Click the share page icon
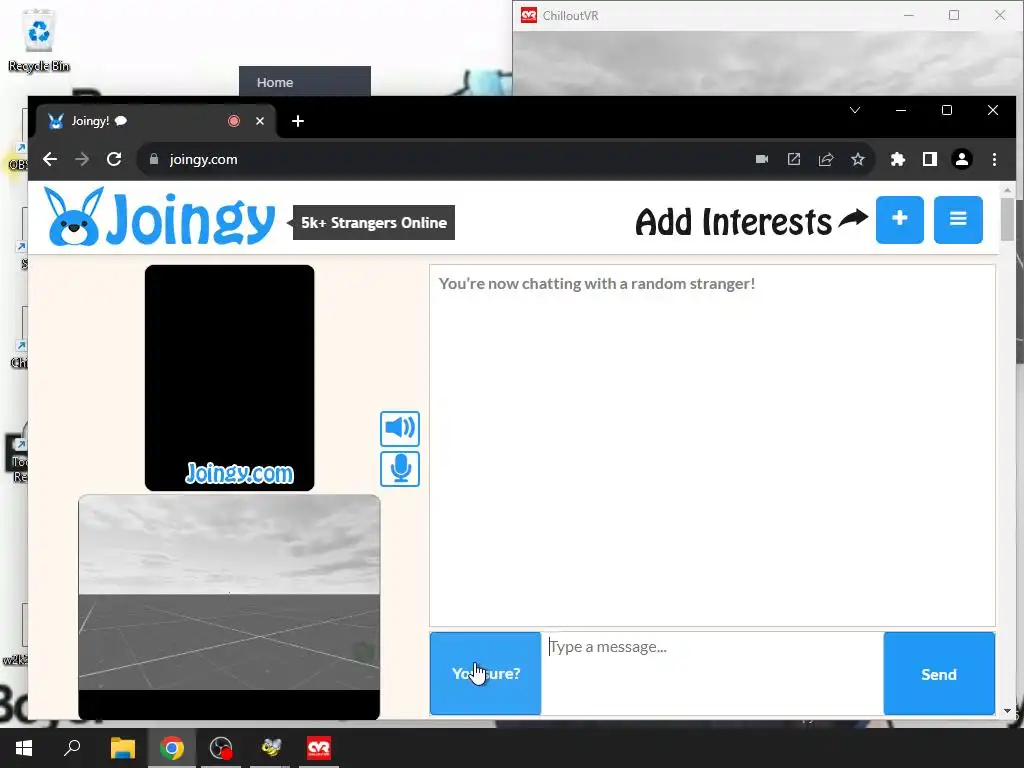 [825, 159]
